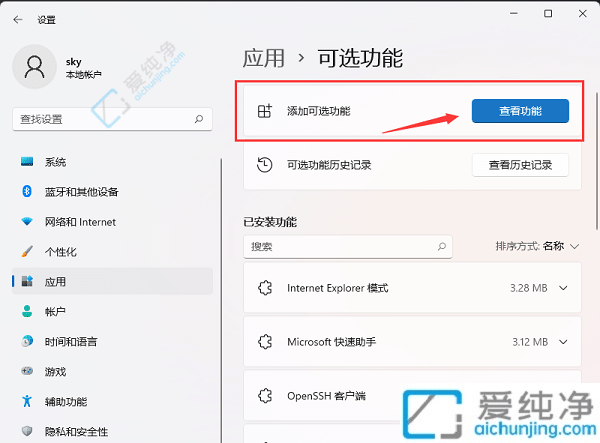The height and width of the screenshot is (443, 600).
Task: Click the network diamond icon
Action: point(27,222)
